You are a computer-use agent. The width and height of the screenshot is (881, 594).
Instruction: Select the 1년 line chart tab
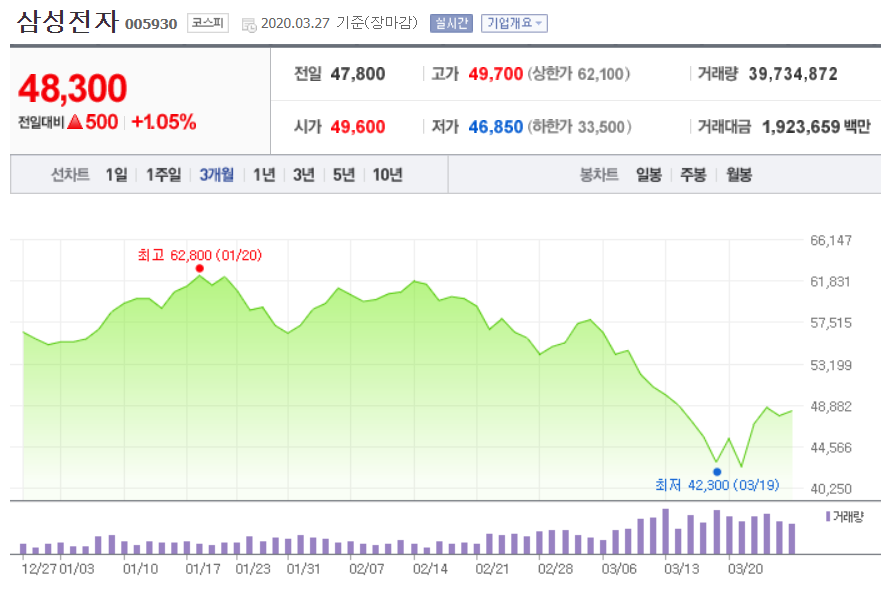coord(264,175)
